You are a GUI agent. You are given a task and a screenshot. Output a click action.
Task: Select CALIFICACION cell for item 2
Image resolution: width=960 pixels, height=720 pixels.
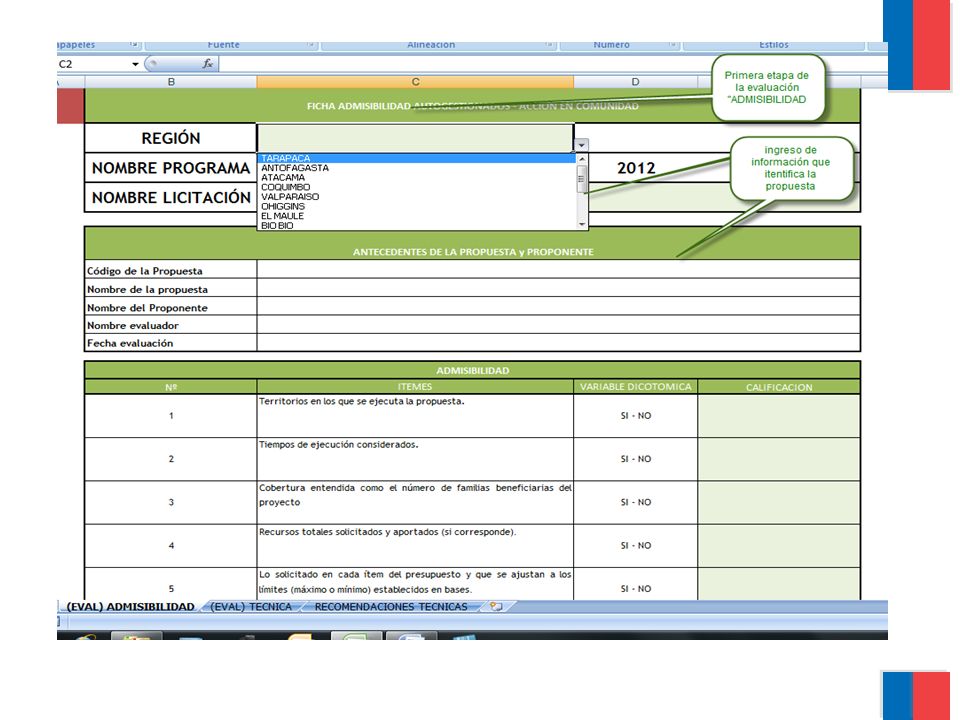779,459
